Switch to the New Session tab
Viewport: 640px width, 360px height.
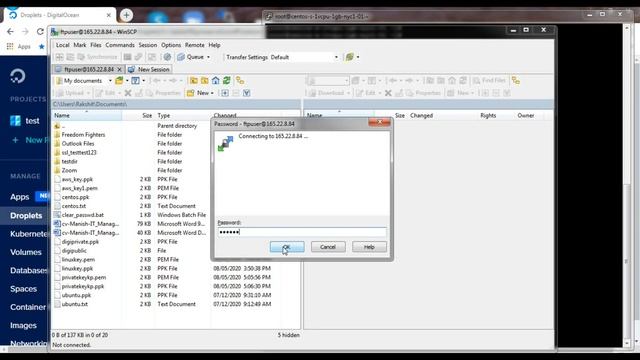coord(149,69)
